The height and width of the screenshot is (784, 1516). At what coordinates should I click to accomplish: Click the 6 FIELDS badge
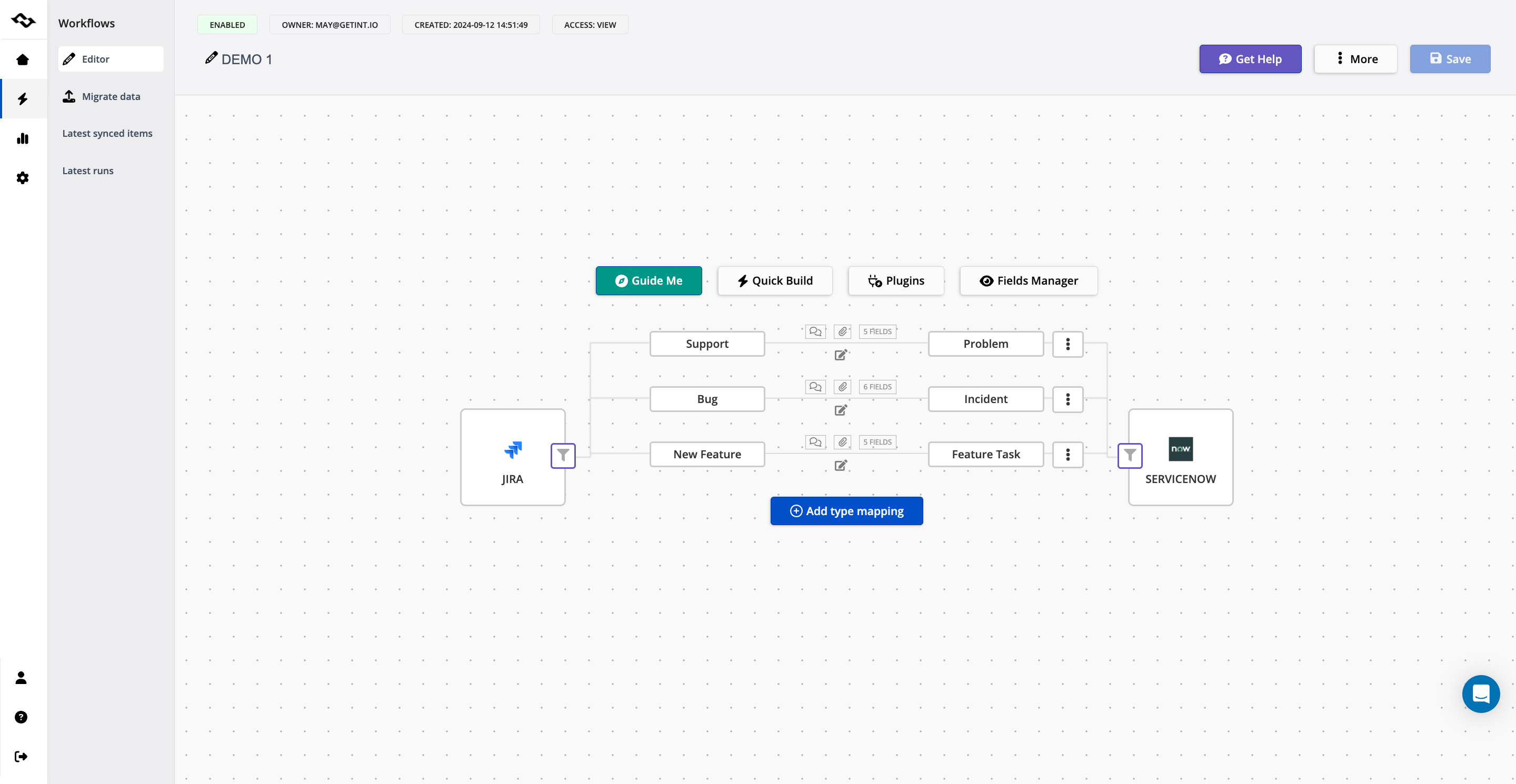point(877,387)
